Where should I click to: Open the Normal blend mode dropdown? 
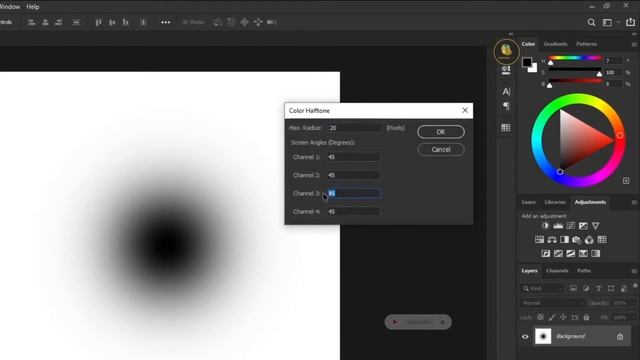click(x=553, y=303)
